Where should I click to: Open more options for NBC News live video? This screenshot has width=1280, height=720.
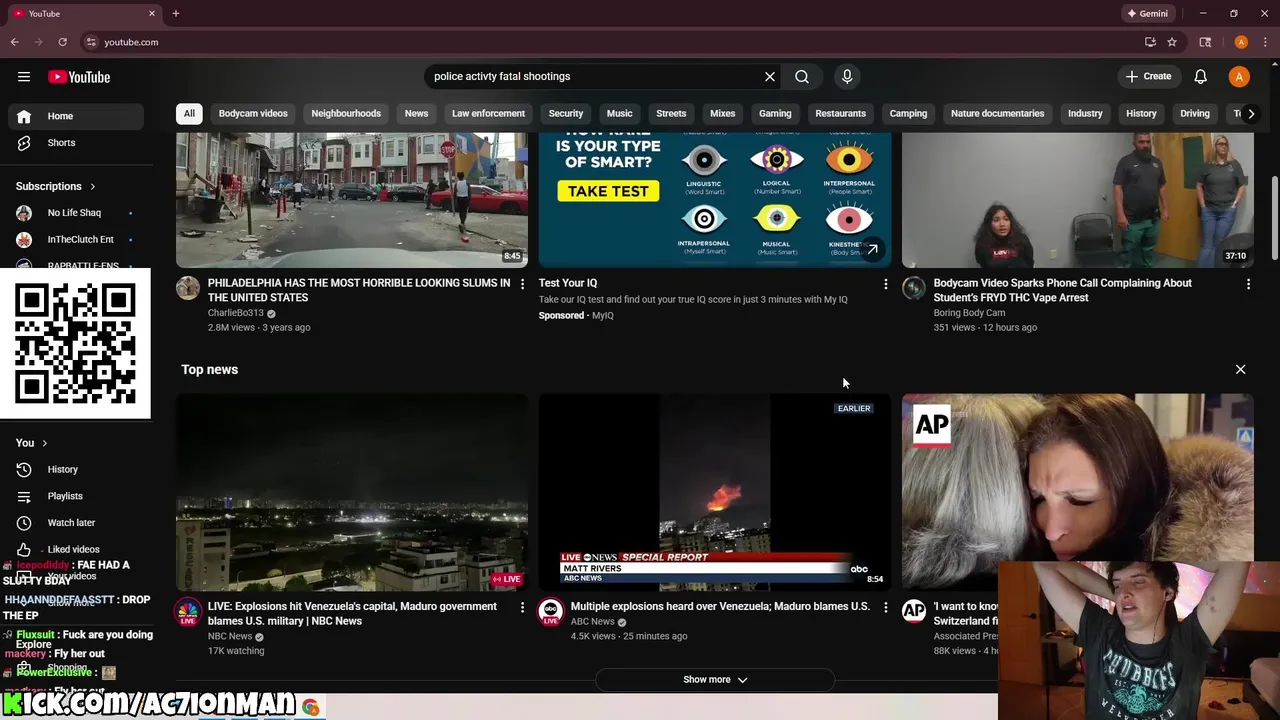click(522, 607)
